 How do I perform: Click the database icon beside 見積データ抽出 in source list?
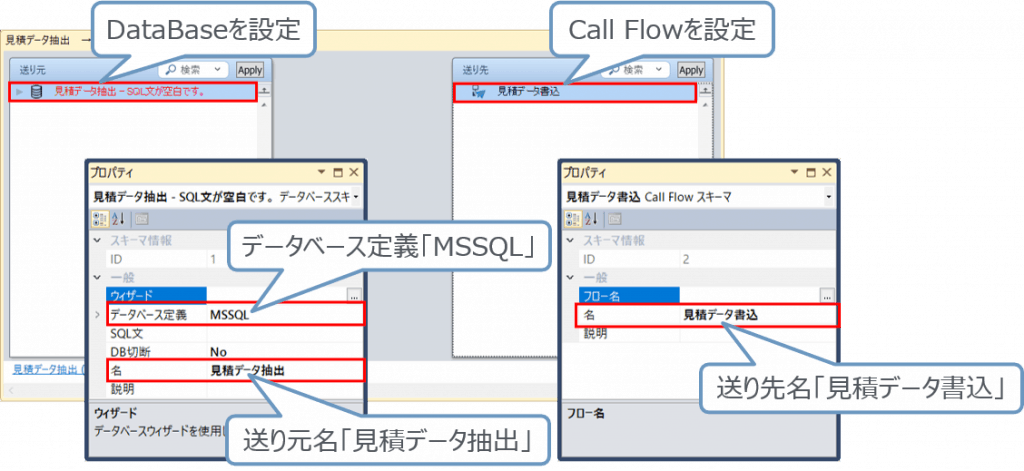click(x=37, y=92)
